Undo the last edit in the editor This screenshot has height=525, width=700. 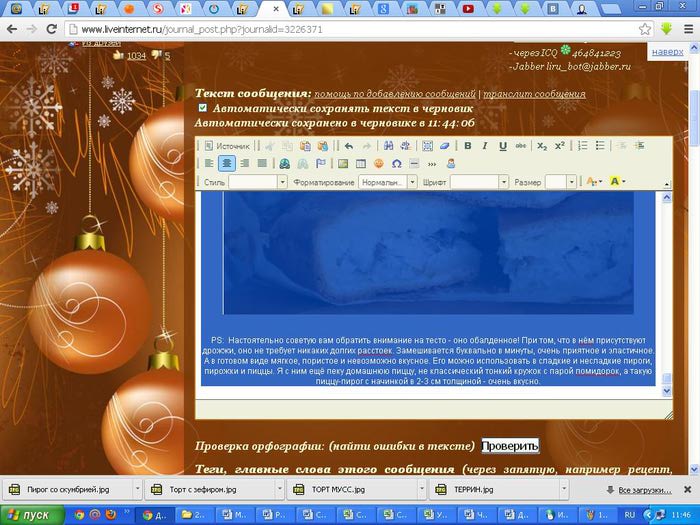coord(349,146)
